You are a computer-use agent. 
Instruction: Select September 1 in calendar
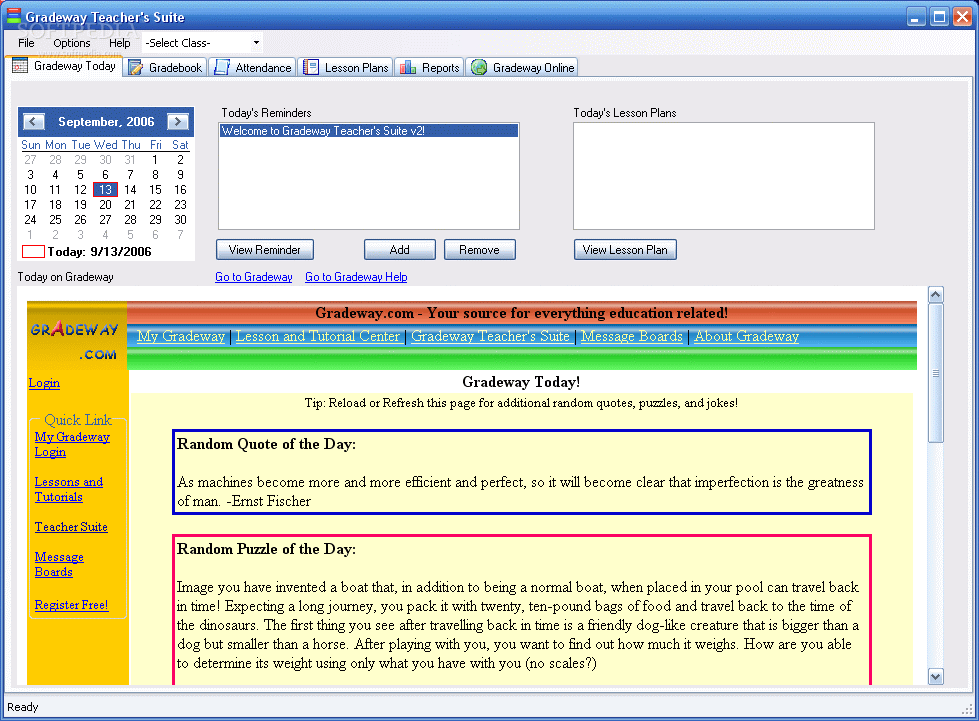pos(155,160)
